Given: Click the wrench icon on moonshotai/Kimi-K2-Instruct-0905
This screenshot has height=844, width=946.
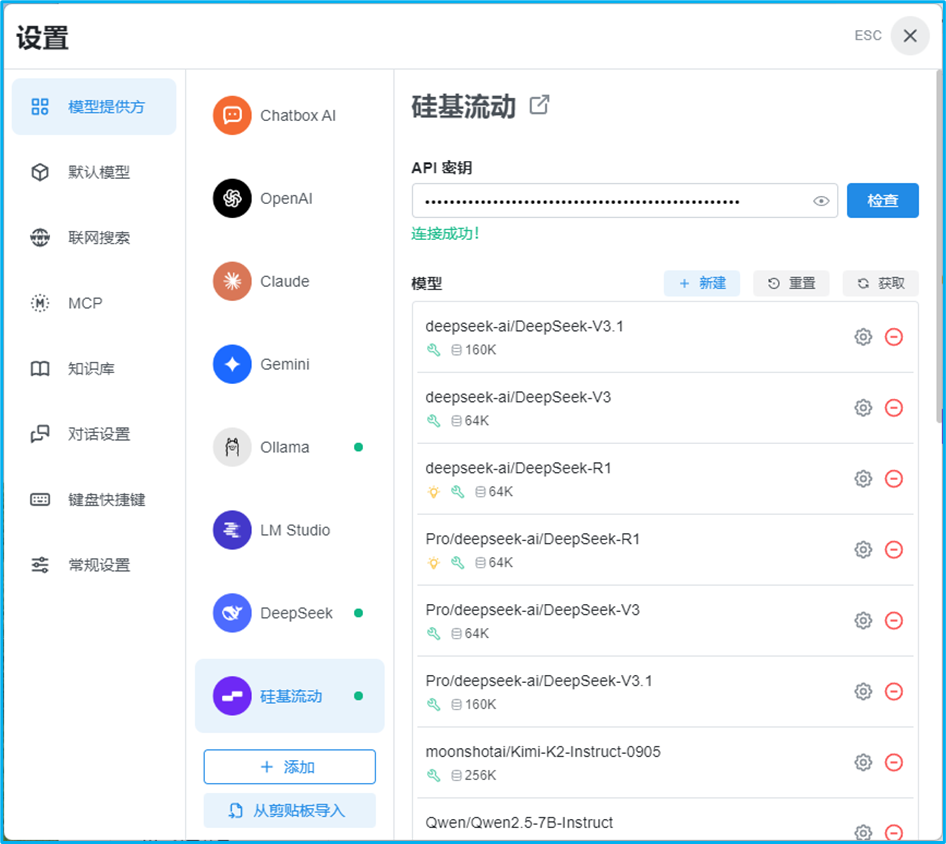Looking at the screenshot, I should tap(433, 775).
